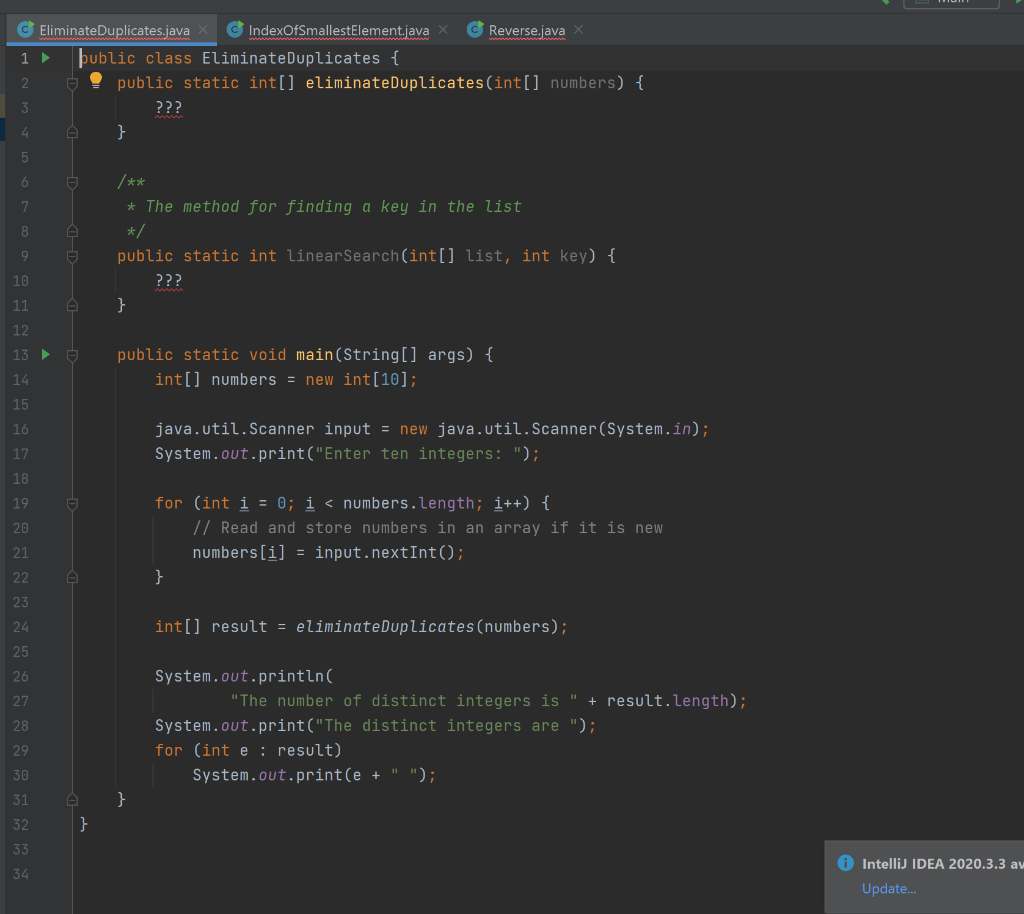Click the string "The number of distinct integers is"
1024x914 pixels.
[404, 701]
